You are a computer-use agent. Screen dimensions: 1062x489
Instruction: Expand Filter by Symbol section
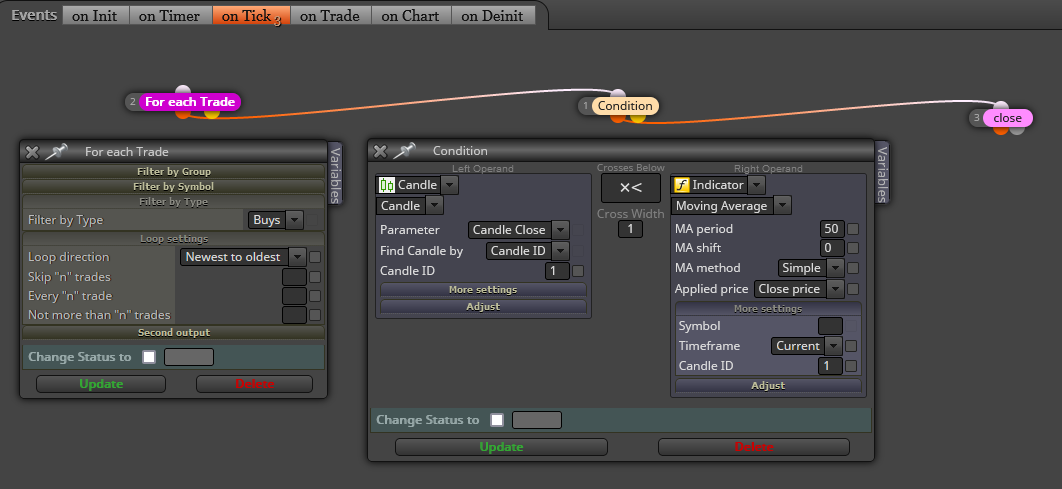point(173,186)
